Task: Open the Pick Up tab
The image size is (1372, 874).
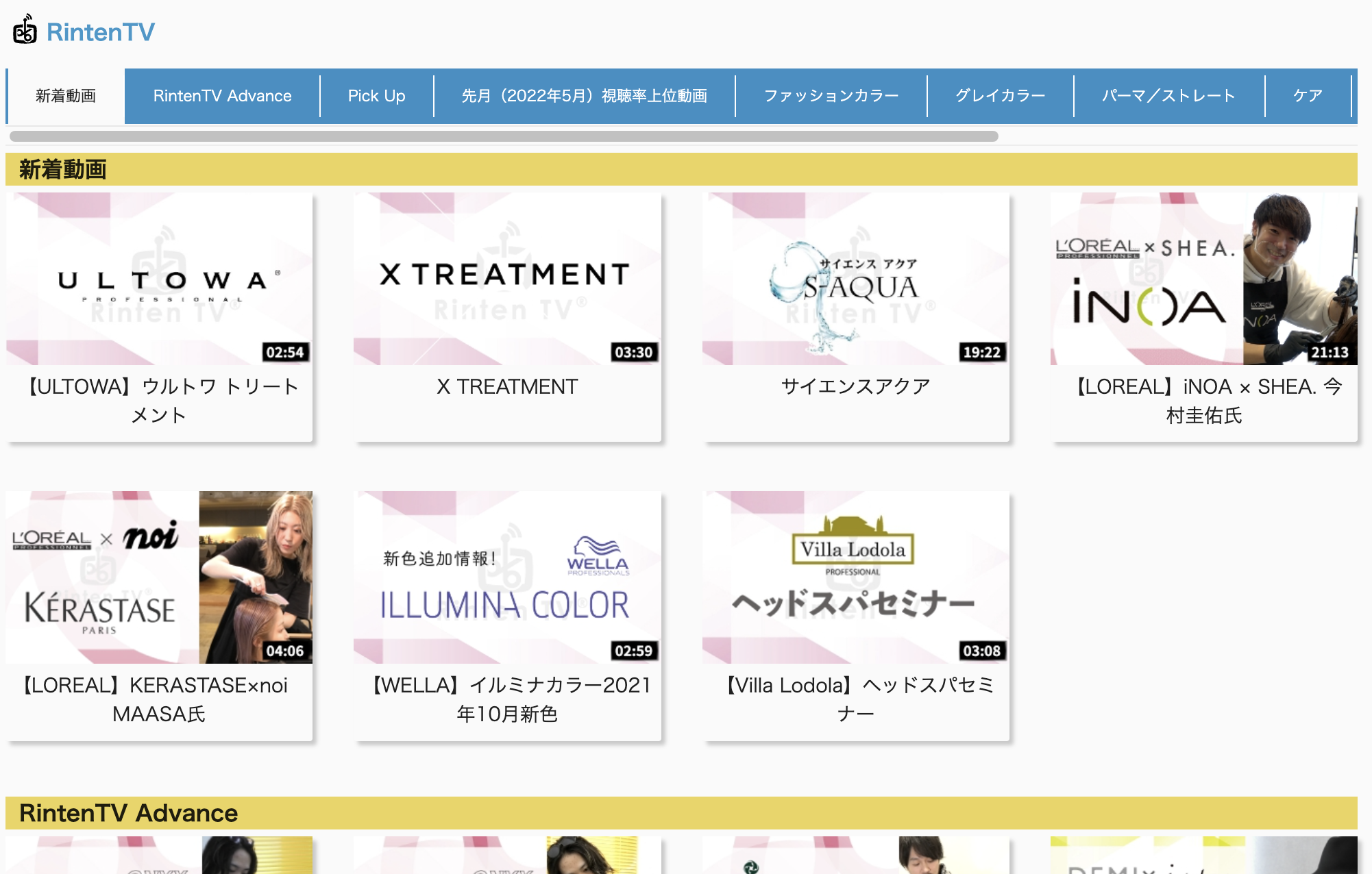Action: pos(377,96)
